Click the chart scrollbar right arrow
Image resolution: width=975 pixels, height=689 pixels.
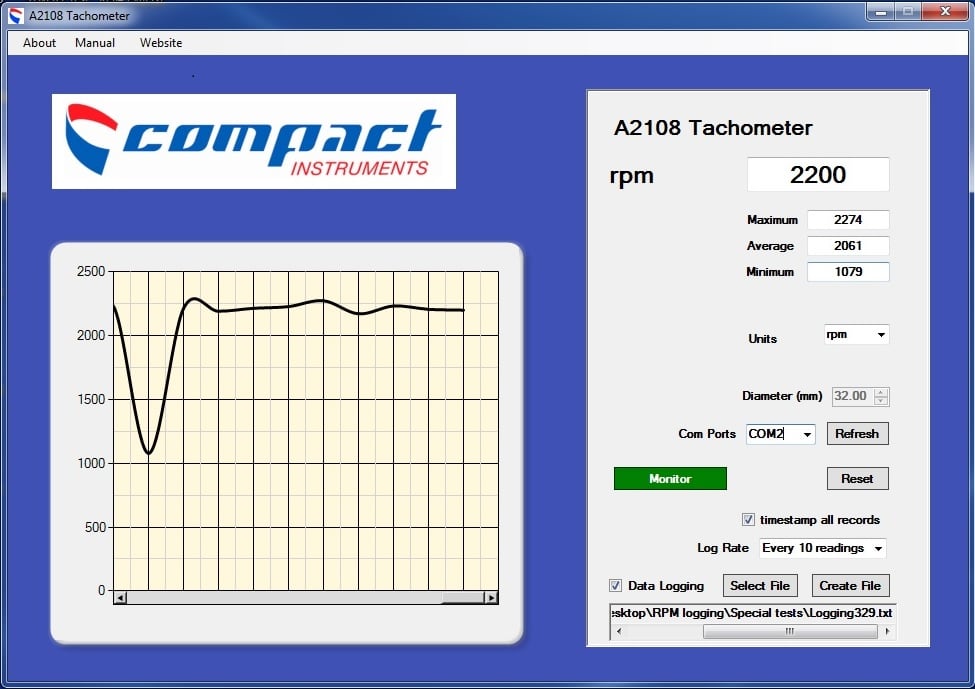coord(491,598)
